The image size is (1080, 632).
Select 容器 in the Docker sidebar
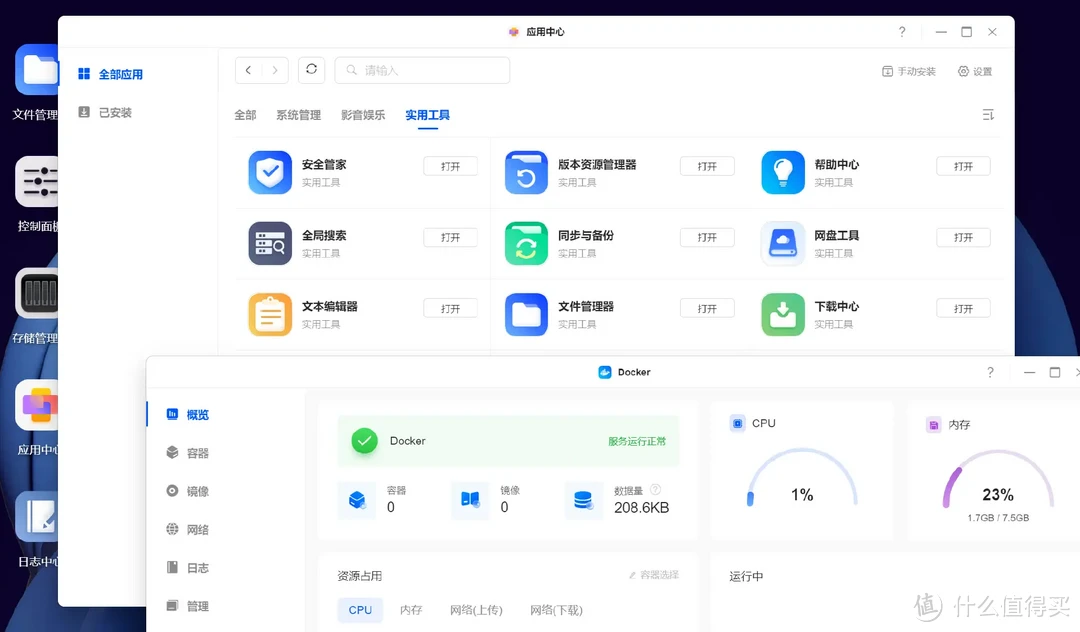tap(197, 452)
